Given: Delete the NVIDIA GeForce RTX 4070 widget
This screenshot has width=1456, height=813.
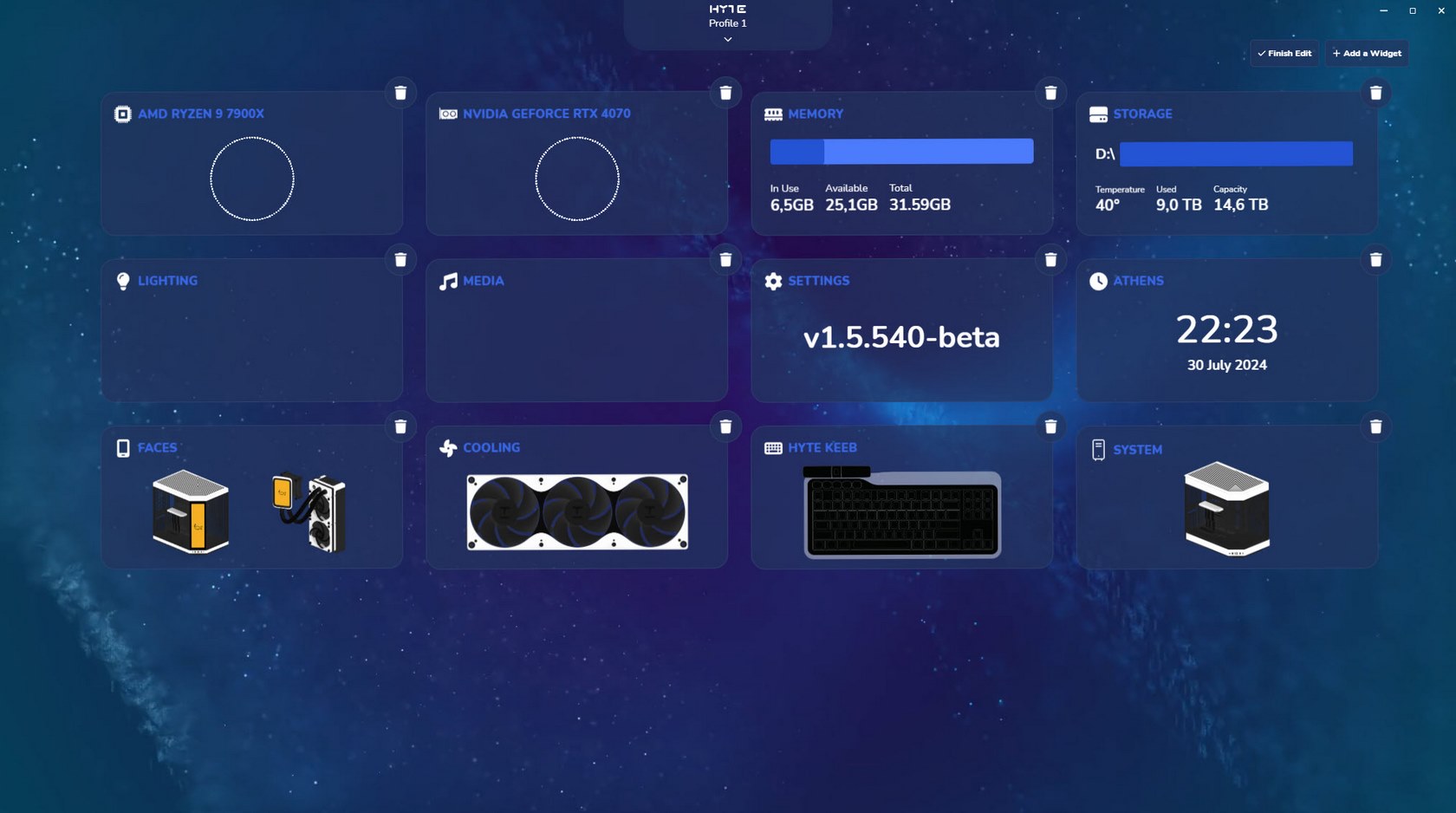Looking at the screenshot, I should pos(725,93).
